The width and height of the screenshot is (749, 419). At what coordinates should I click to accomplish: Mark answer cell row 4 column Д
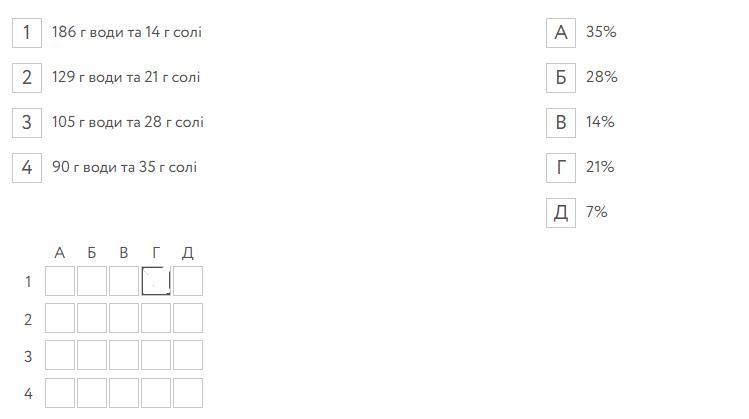tap(188, 393)
